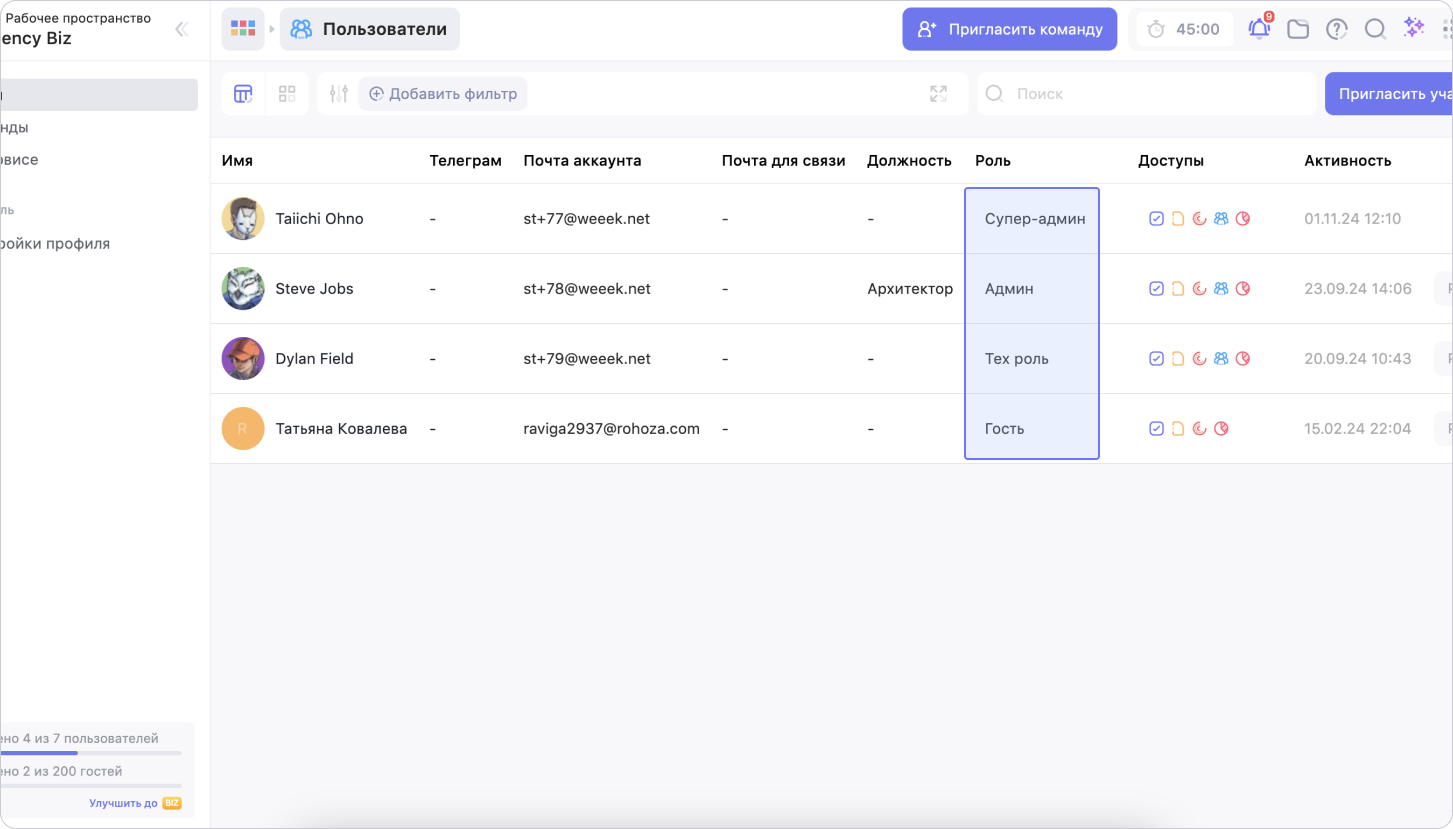Open the files folder icon in header
Image resolution: width=1453 pixels, height=829 pixels.
click(1298, 29)
